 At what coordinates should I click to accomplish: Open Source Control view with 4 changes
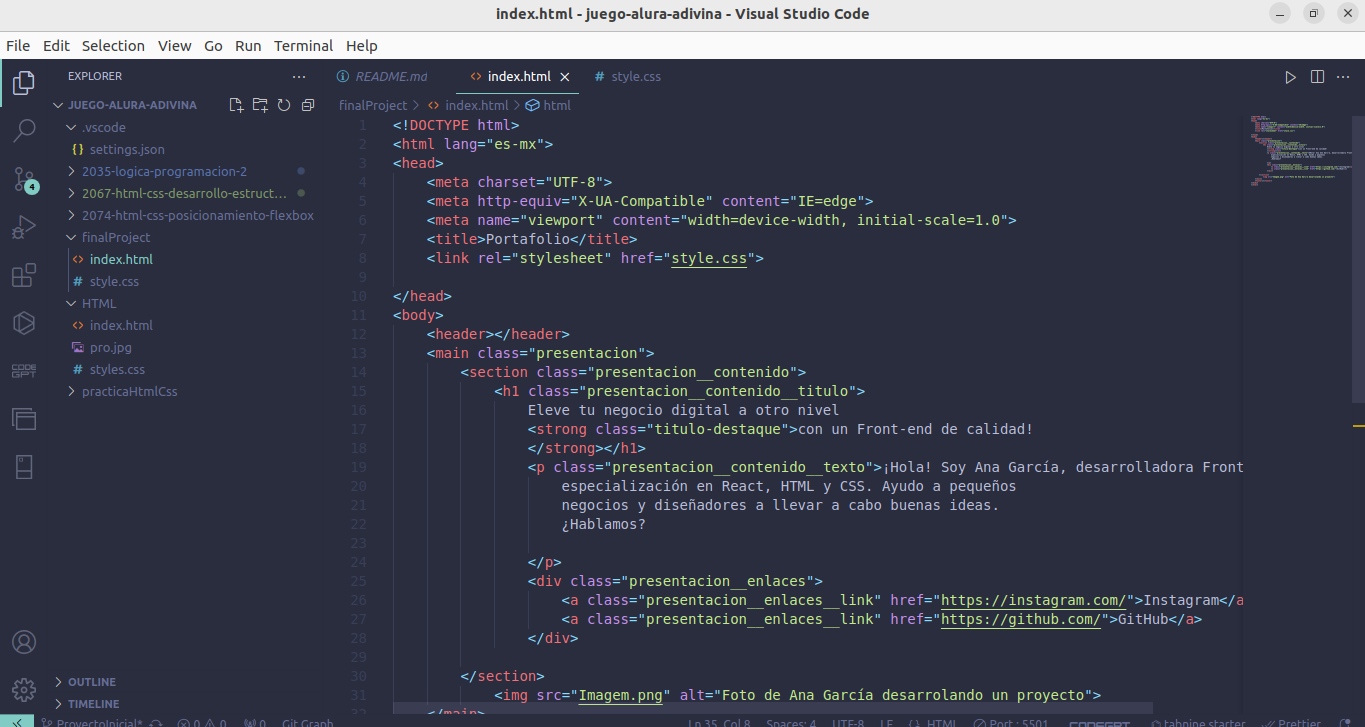tap(24, 180)
